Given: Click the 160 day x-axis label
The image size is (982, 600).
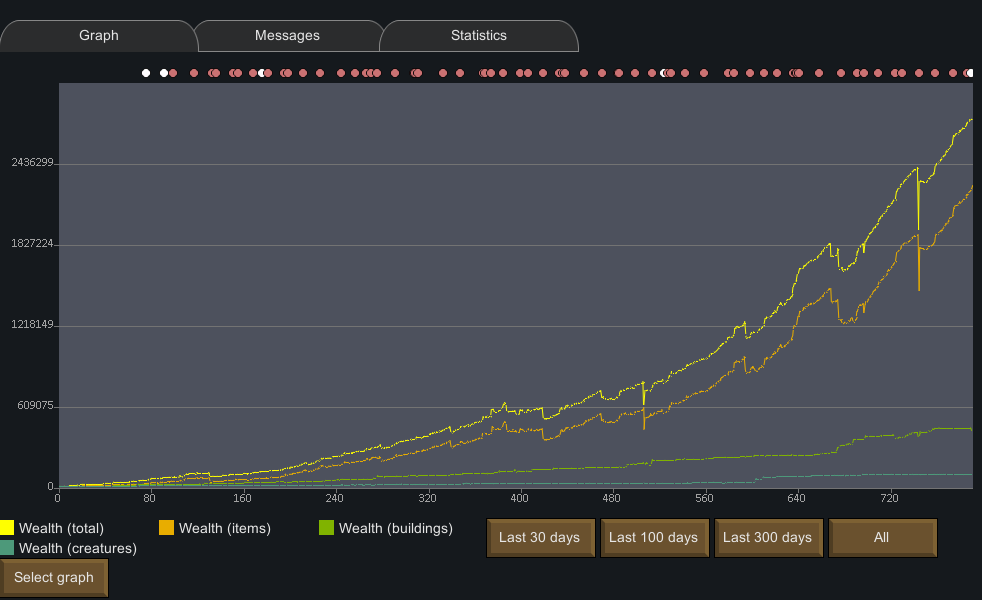Looking at the screenshot, I should [x=242, y=499].
